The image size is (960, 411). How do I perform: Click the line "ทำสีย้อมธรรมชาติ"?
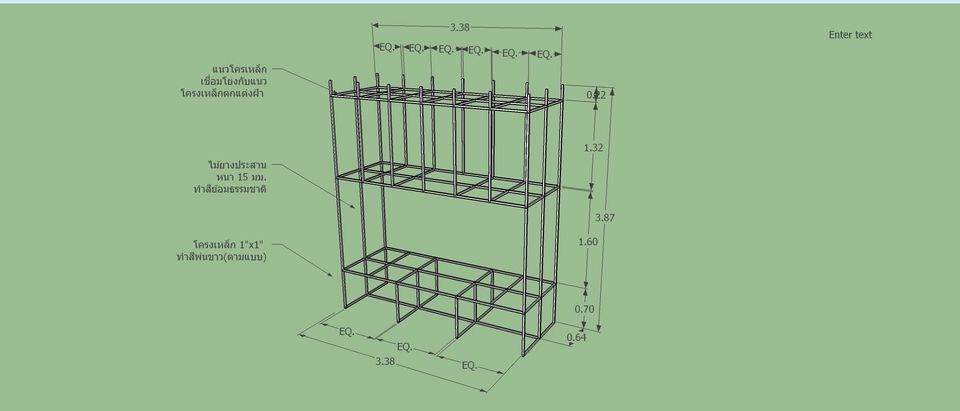click(x=230, y=189)
